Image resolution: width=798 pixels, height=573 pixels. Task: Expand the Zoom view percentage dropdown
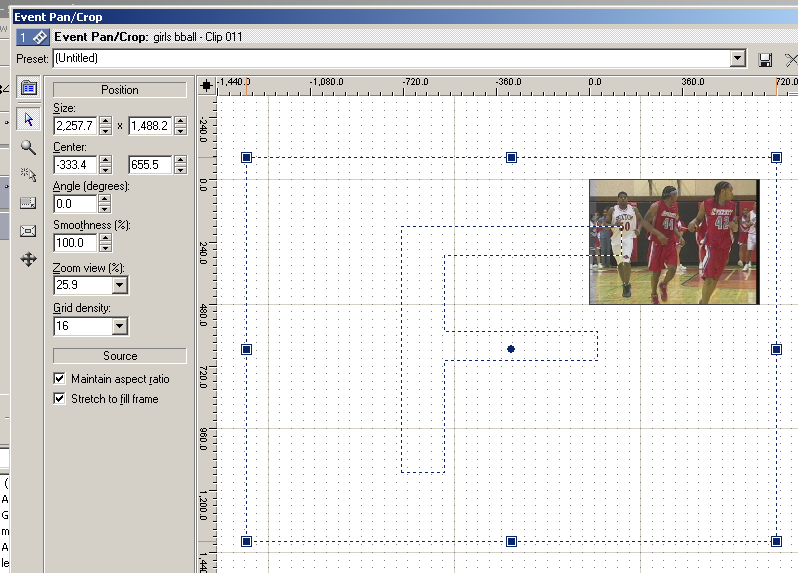click(x=120, y=285)
